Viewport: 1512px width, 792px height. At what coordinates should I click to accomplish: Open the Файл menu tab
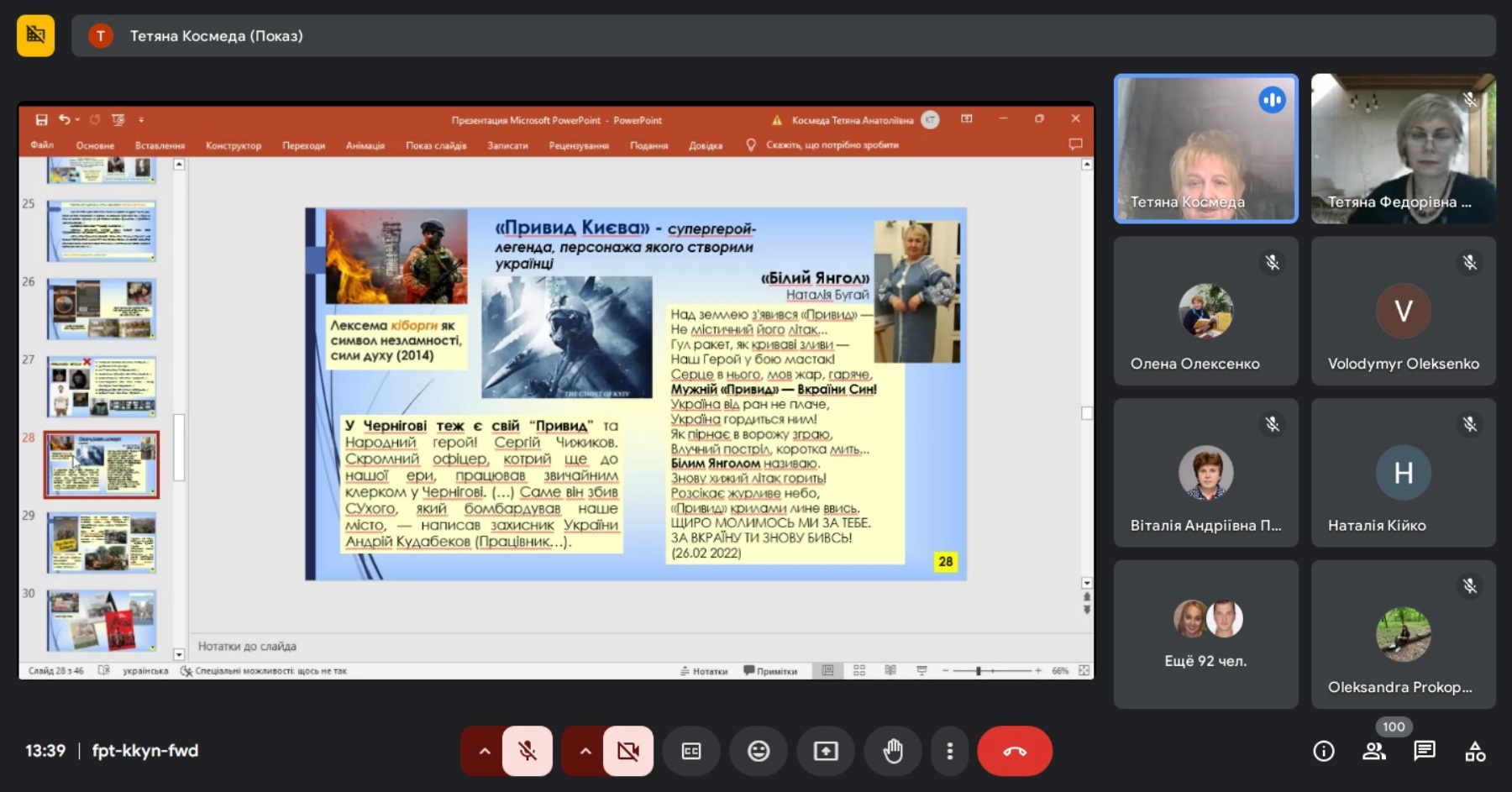pos(42,145)
